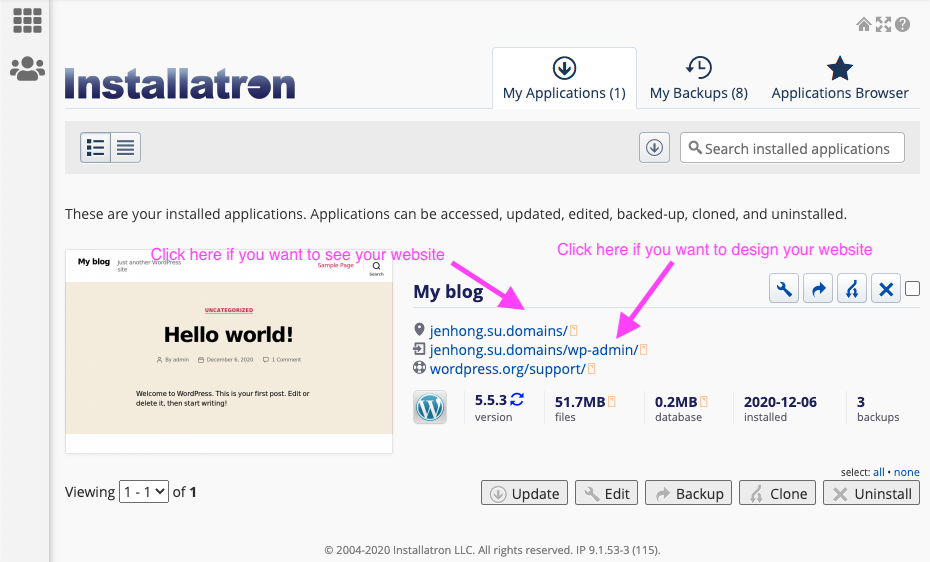Viewport: 930px width, 562px height.
Task: Click the version update refresh icon
Action: (517, 400)
